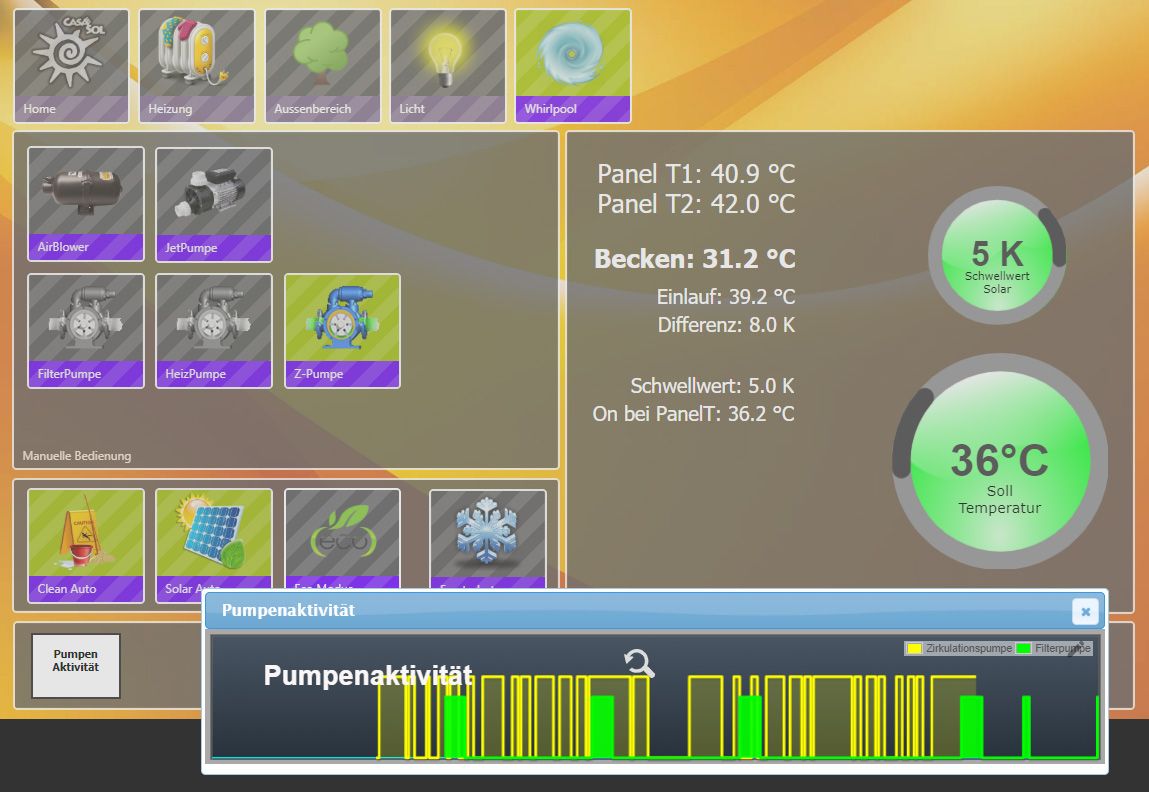Click the pencil edit icon in the chart
The image size is (1149, 792).
point(1076,648)
